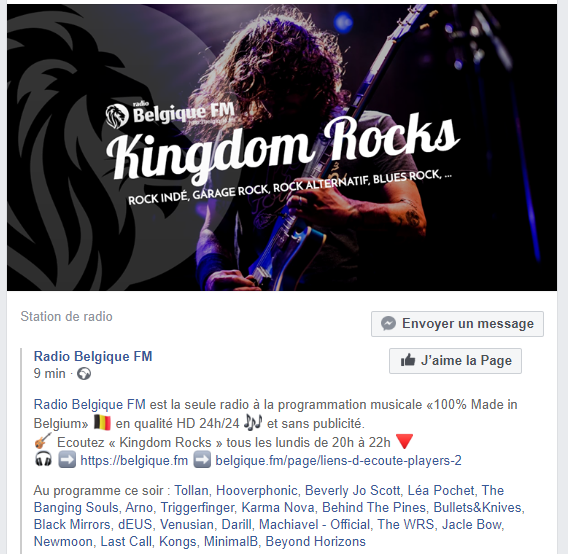The height and width of the screenshot is (554, 568).
Task: Click the Belgique FM lion logo
Action: click(117, 116)
